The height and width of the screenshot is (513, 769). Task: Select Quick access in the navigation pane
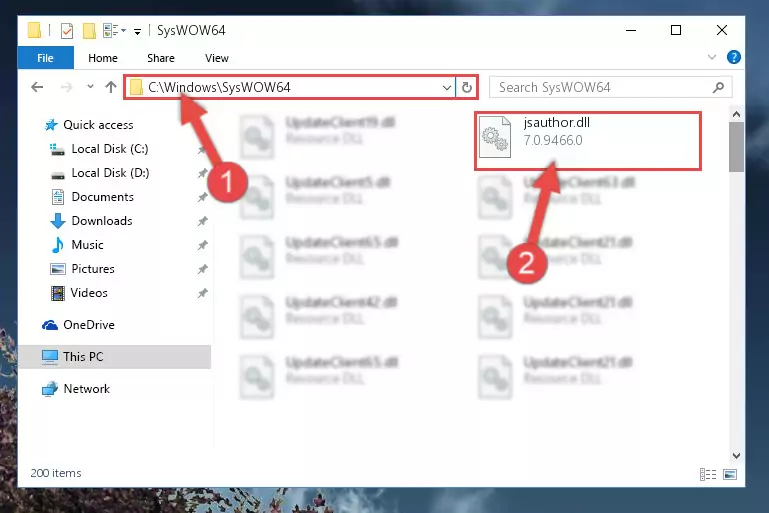coord(98,125)
